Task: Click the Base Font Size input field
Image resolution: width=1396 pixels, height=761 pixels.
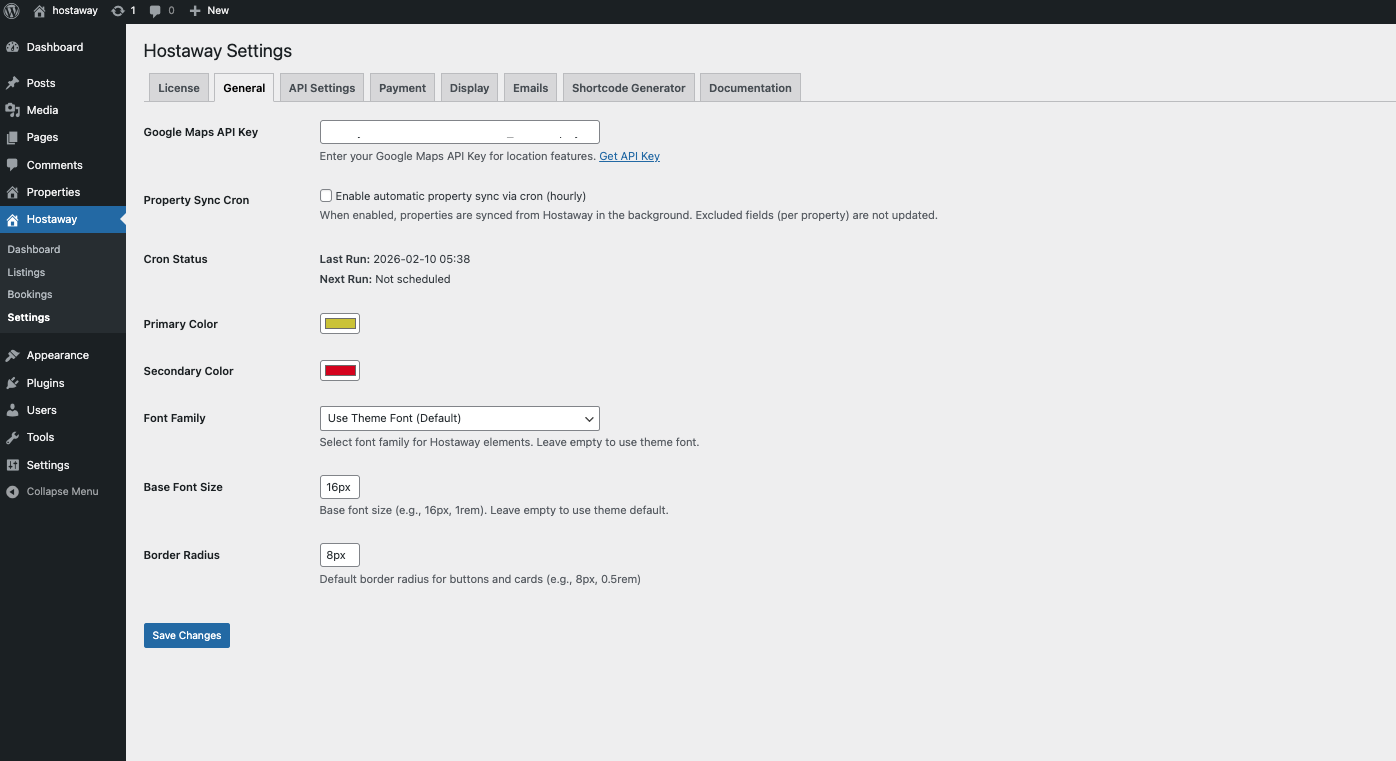Action: click(x=339, y=487)
